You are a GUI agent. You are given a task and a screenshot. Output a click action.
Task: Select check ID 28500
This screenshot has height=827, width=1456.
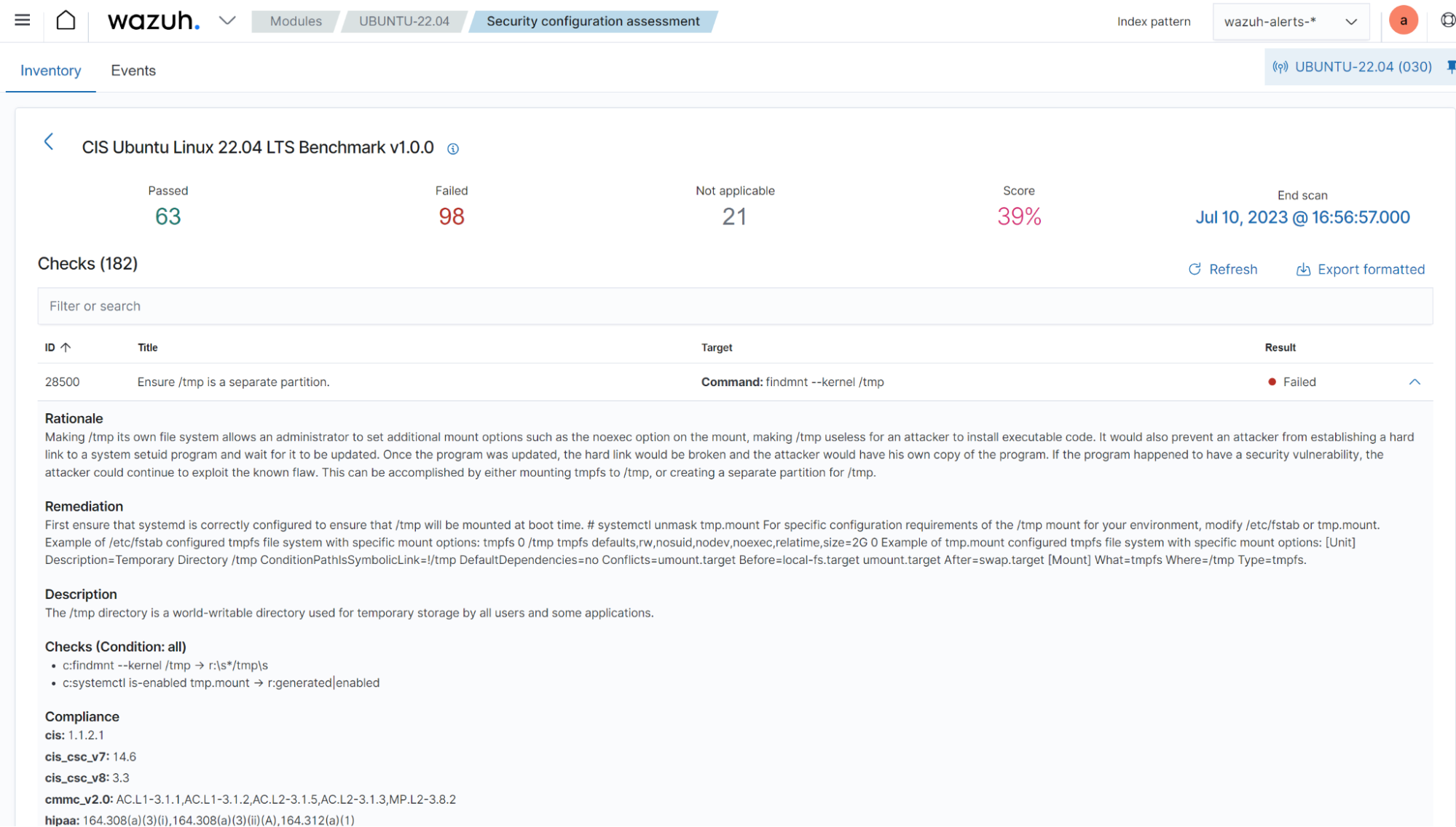(63, 382)
